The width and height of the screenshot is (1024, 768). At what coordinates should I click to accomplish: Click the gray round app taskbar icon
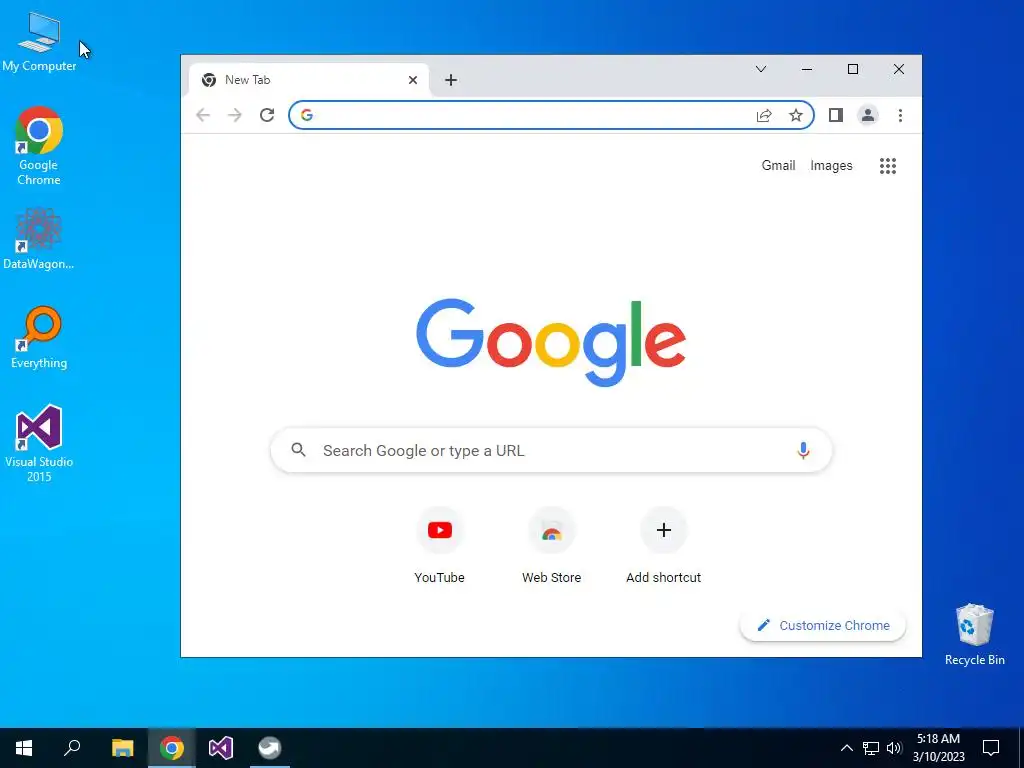[x=270, y=748]
